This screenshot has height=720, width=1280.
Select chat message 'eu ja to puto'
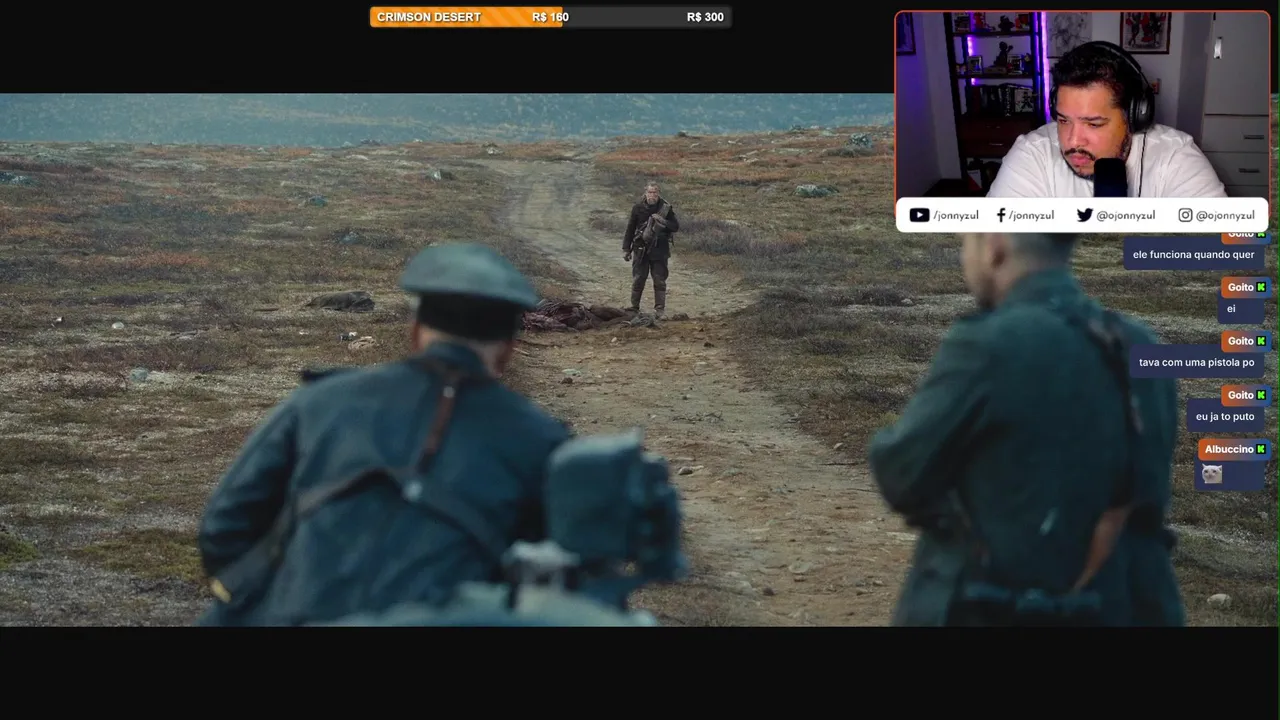pos(1225,417)
